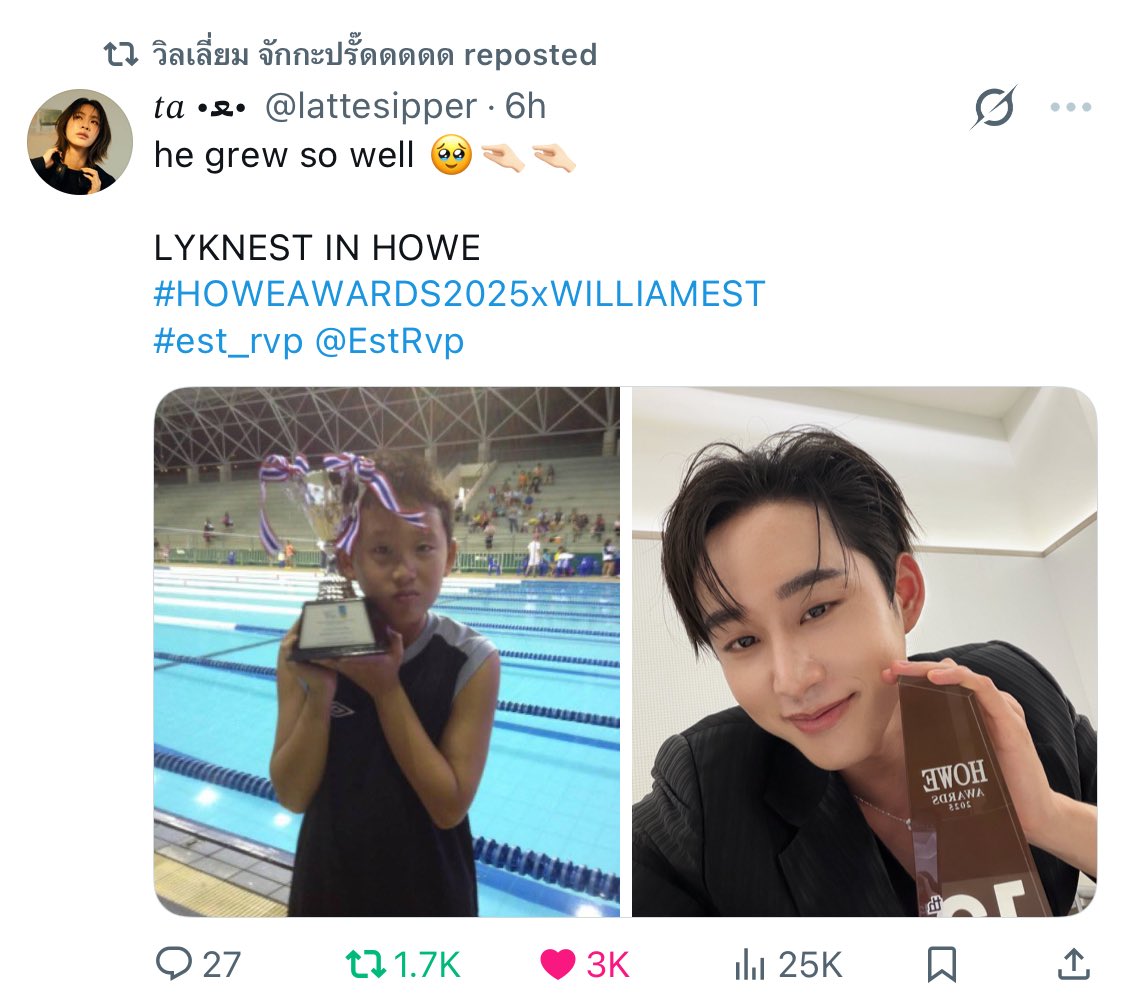Image resolution: width=1125 pixels, height=1003 pixels.
Task: Open the poster's profile avatar
Action: click(x=80, y=142)
